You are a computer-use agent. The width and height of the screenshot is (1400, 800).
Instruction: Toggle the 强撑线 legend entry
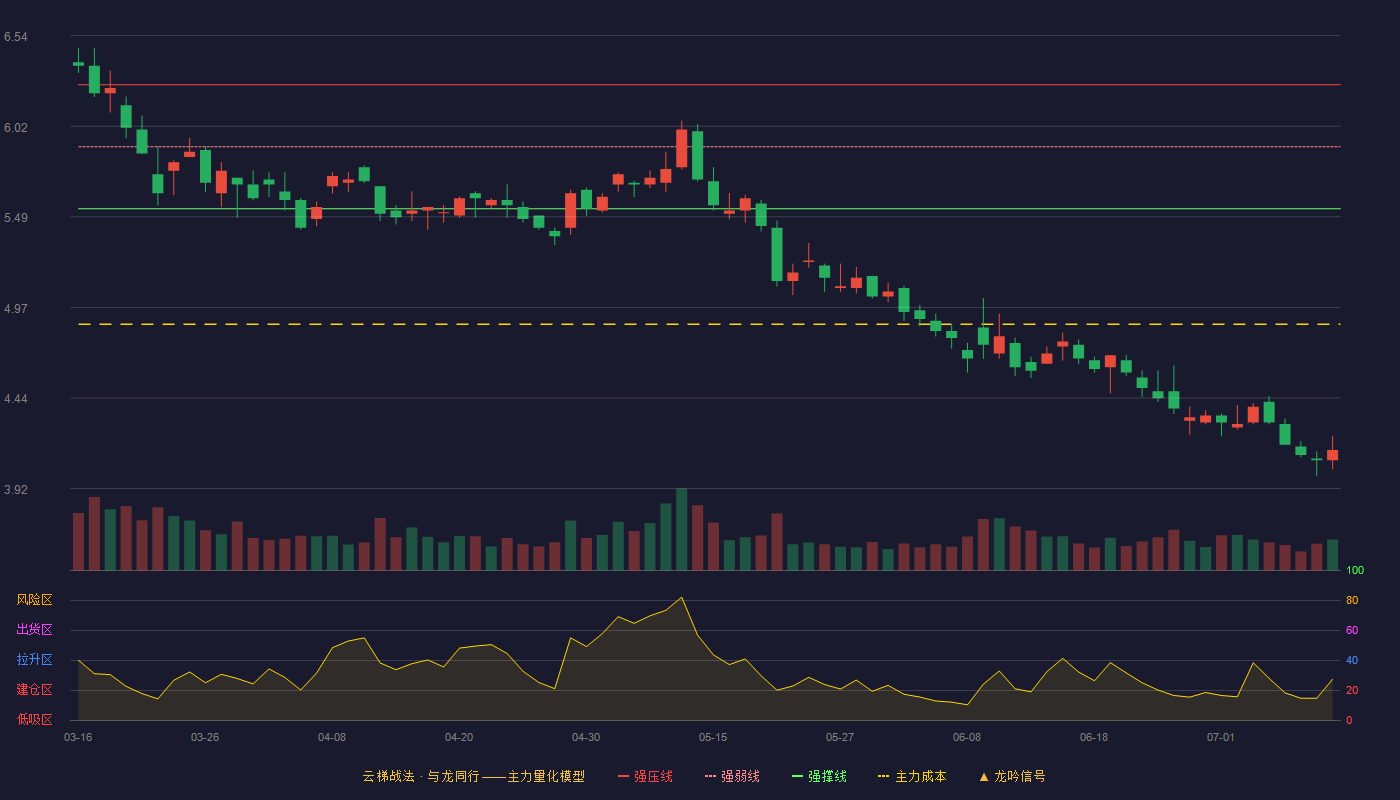(x=819, y=776)
